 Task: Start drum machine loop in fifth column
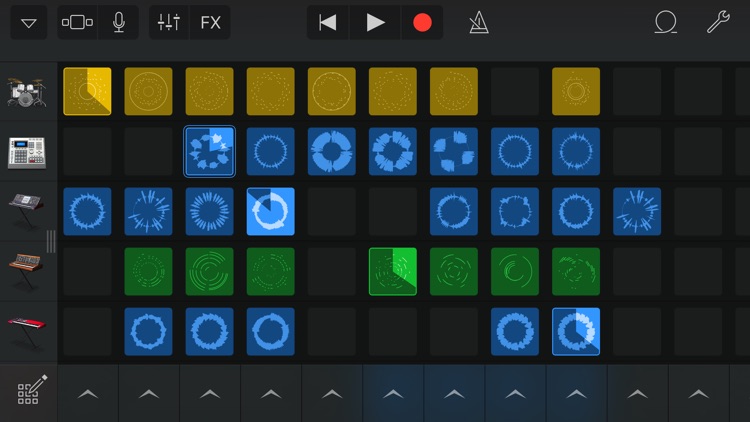pos(332,152)
